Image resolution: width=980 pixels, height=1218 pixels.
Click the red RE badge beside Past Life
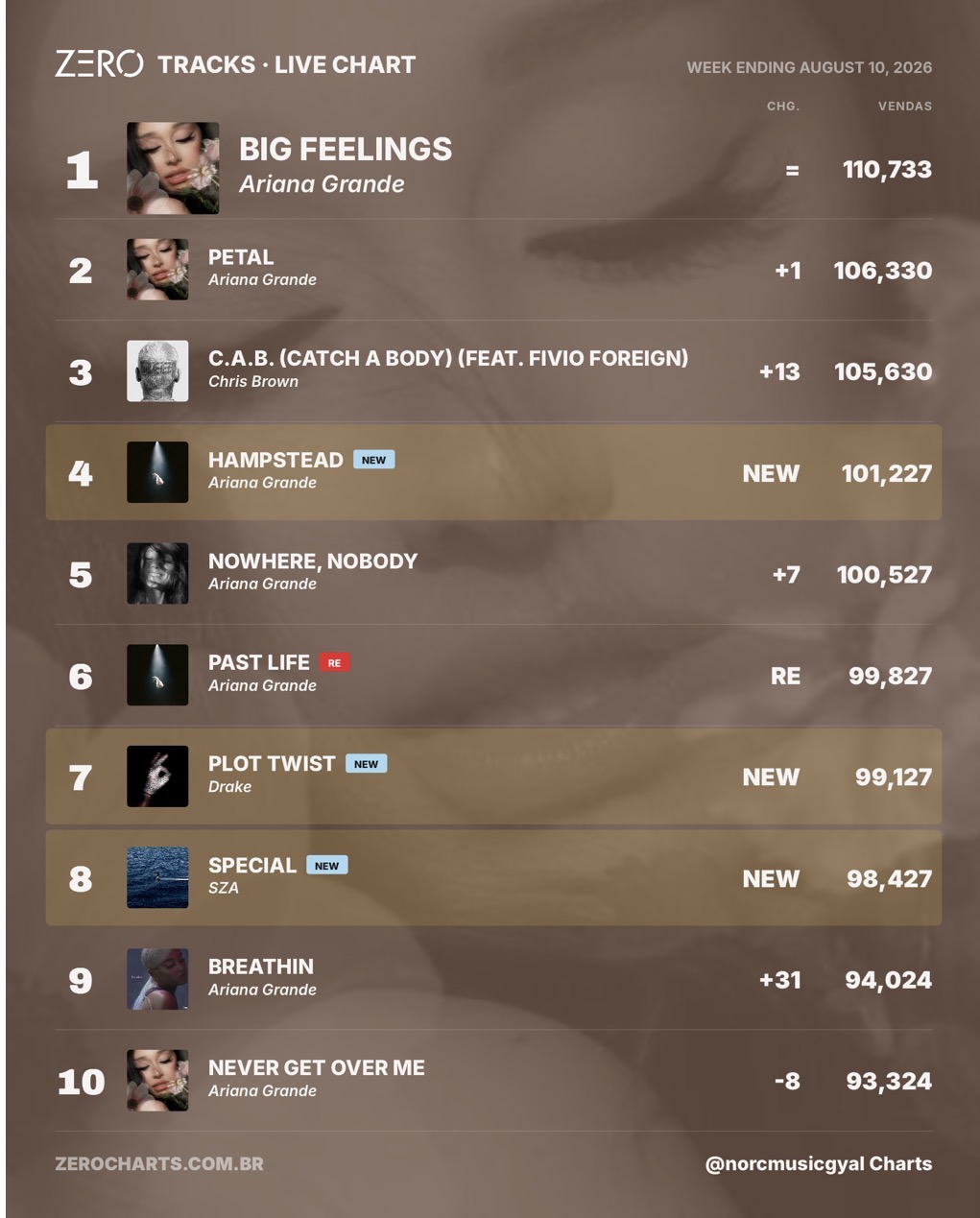(334, 662)
